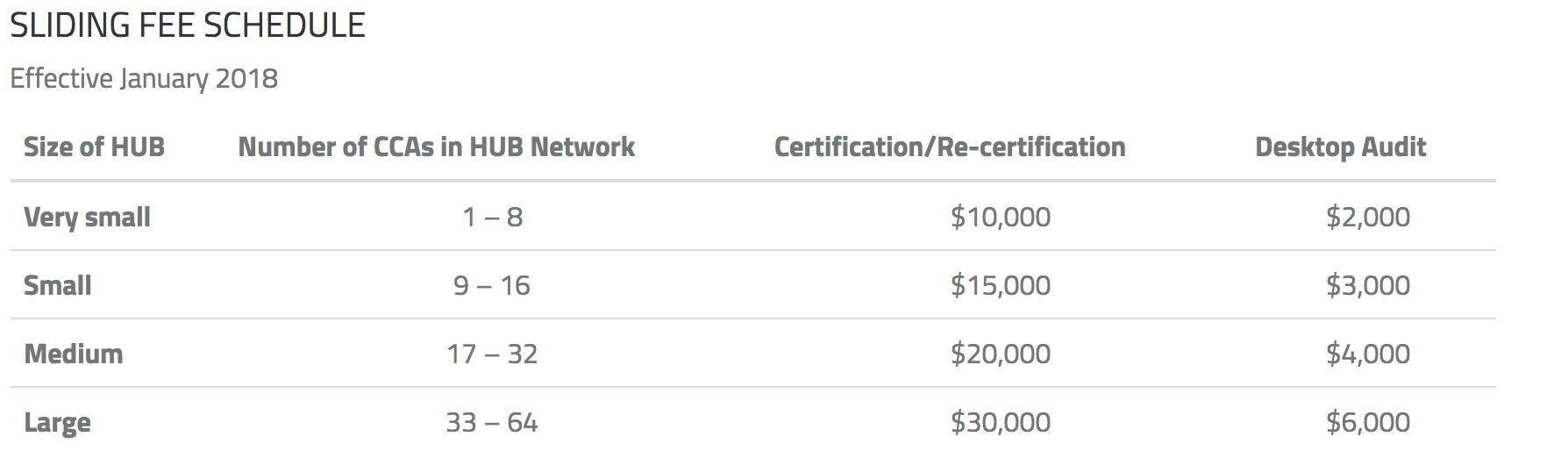The width and height of the screenshot is (1568, 465).
Task: Select the Large row label
Action: click(57, 423)
